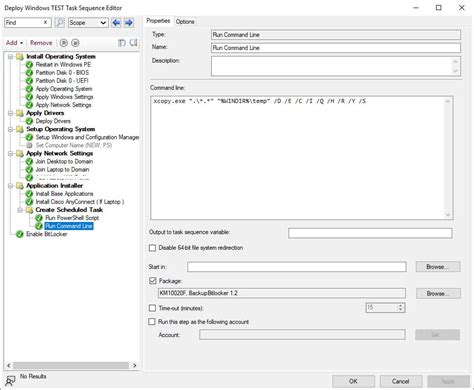474x390 pixels.
Task: Select the Run Command Line step
Action: (x=69, y=226)
